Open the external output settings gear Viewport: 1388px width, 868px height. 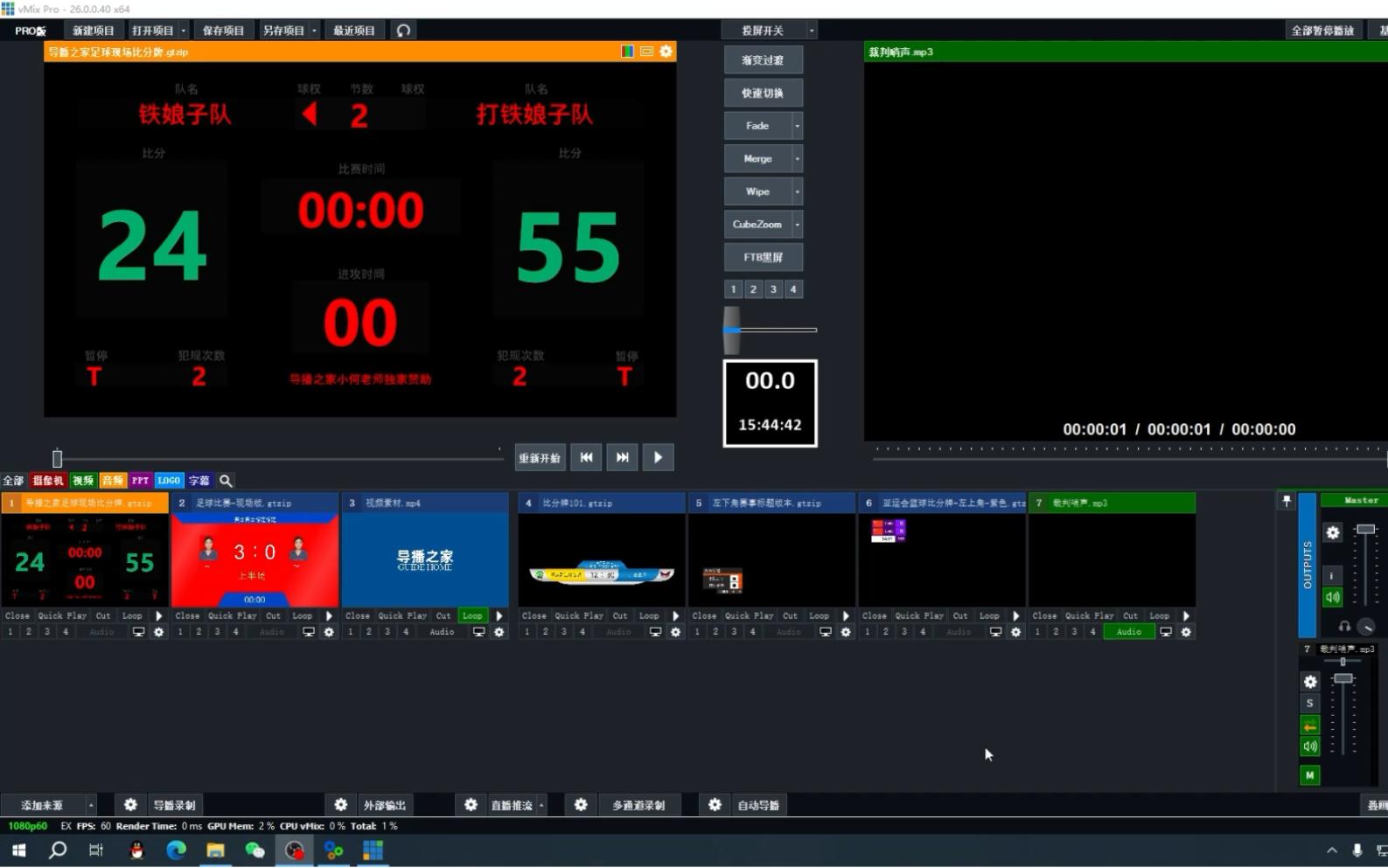point(341,805)
